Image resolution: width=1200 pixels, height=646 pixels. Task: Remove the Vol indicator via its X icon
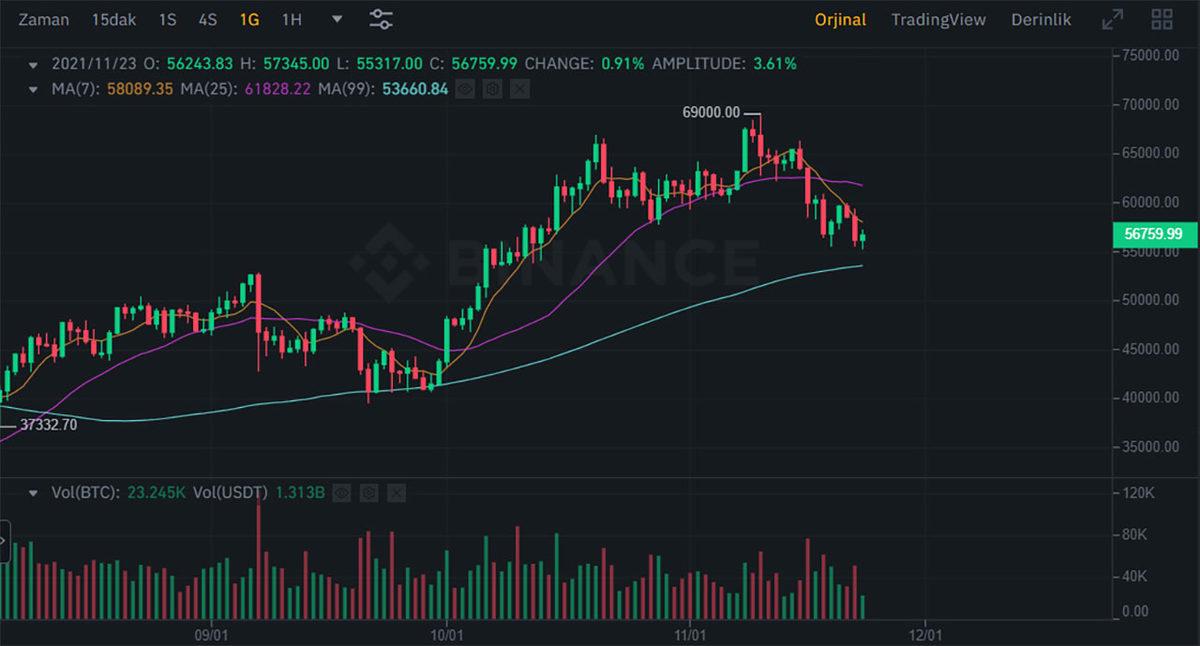(x=396, y=492)
